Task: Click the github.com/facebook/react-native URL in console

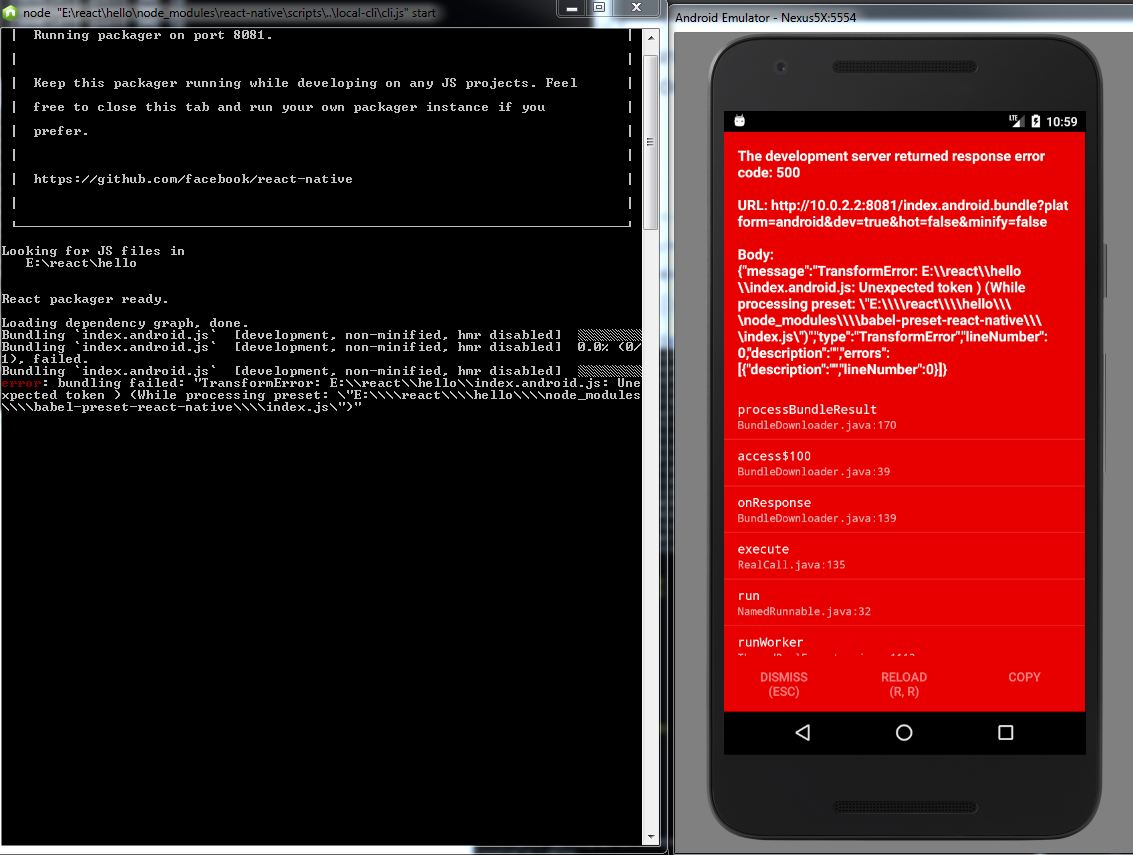Action: [x=193, y=179]
